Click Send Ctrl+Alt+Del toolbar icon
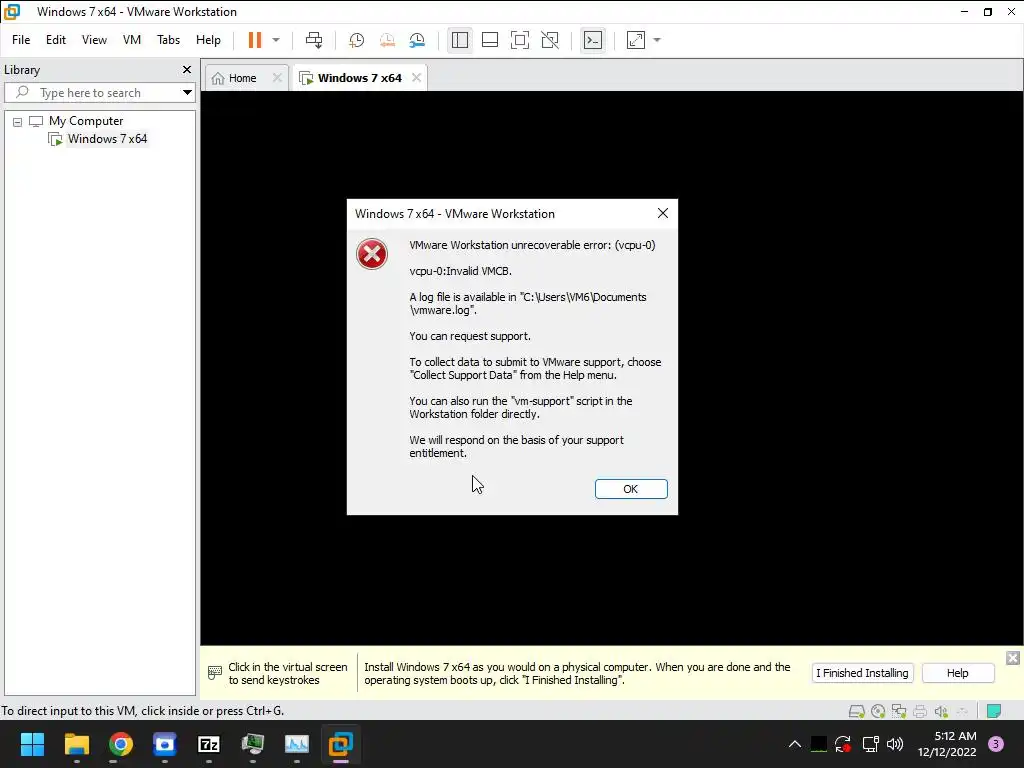Viewport: 1024px width, 768px height. click(314, 40)
